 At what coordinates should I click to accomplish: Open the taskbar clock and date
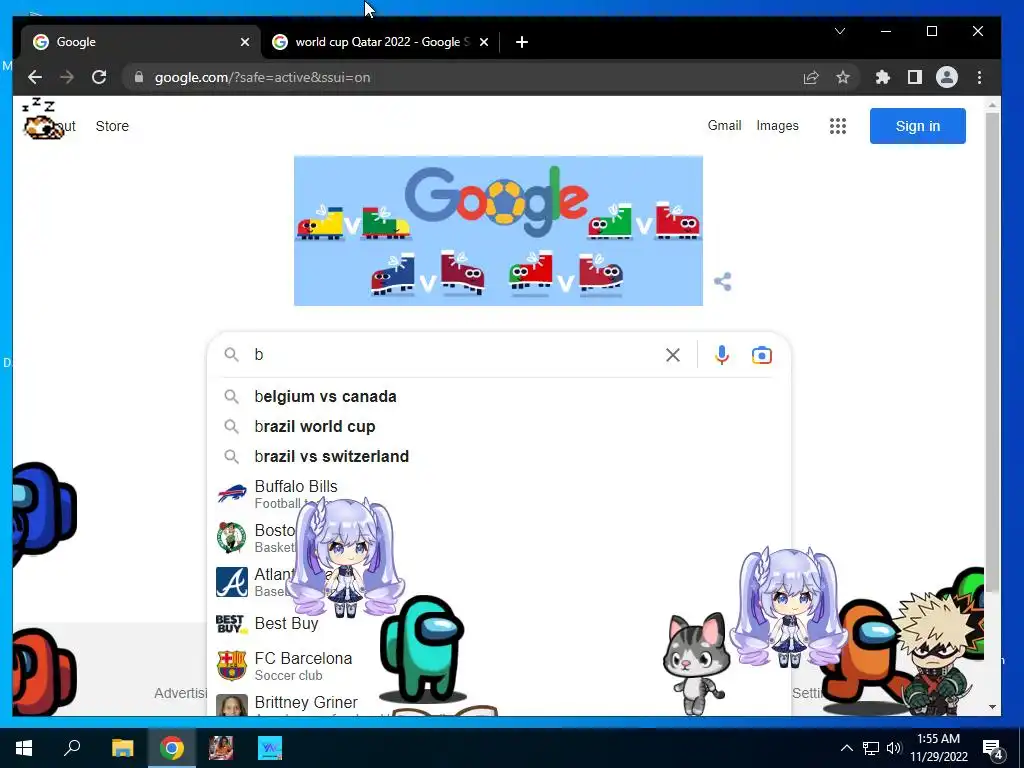pos(938,748)
